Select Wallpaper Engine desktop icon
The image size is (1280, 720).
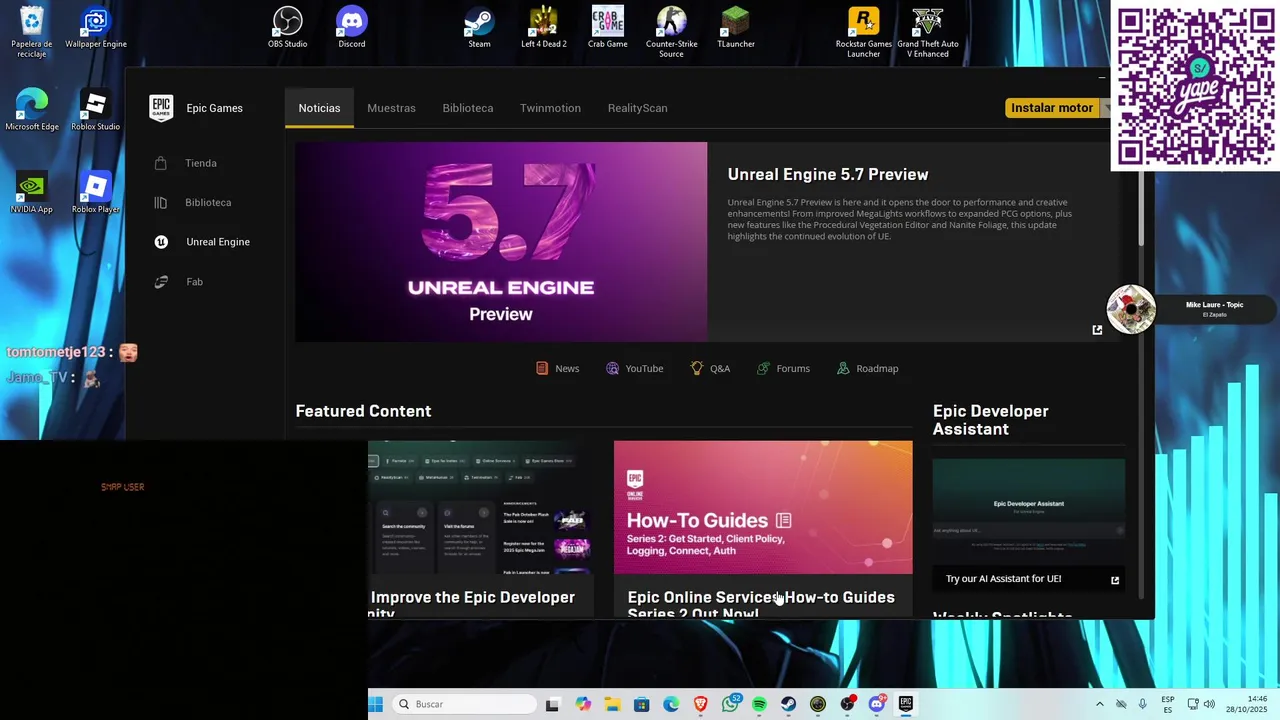click(96, 27)
